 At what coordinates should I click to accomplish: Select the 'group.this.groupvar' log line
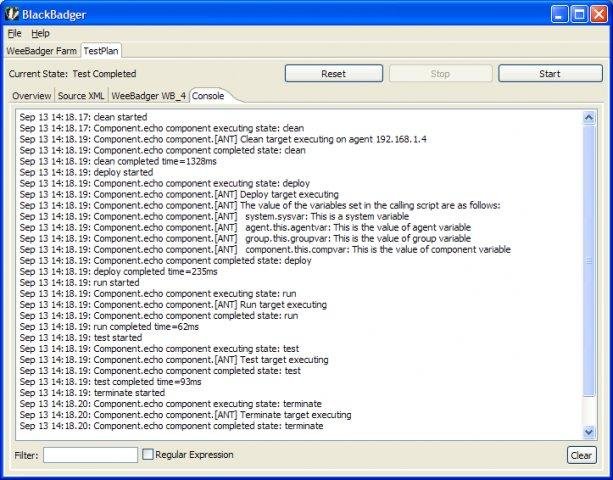(245, 238)
